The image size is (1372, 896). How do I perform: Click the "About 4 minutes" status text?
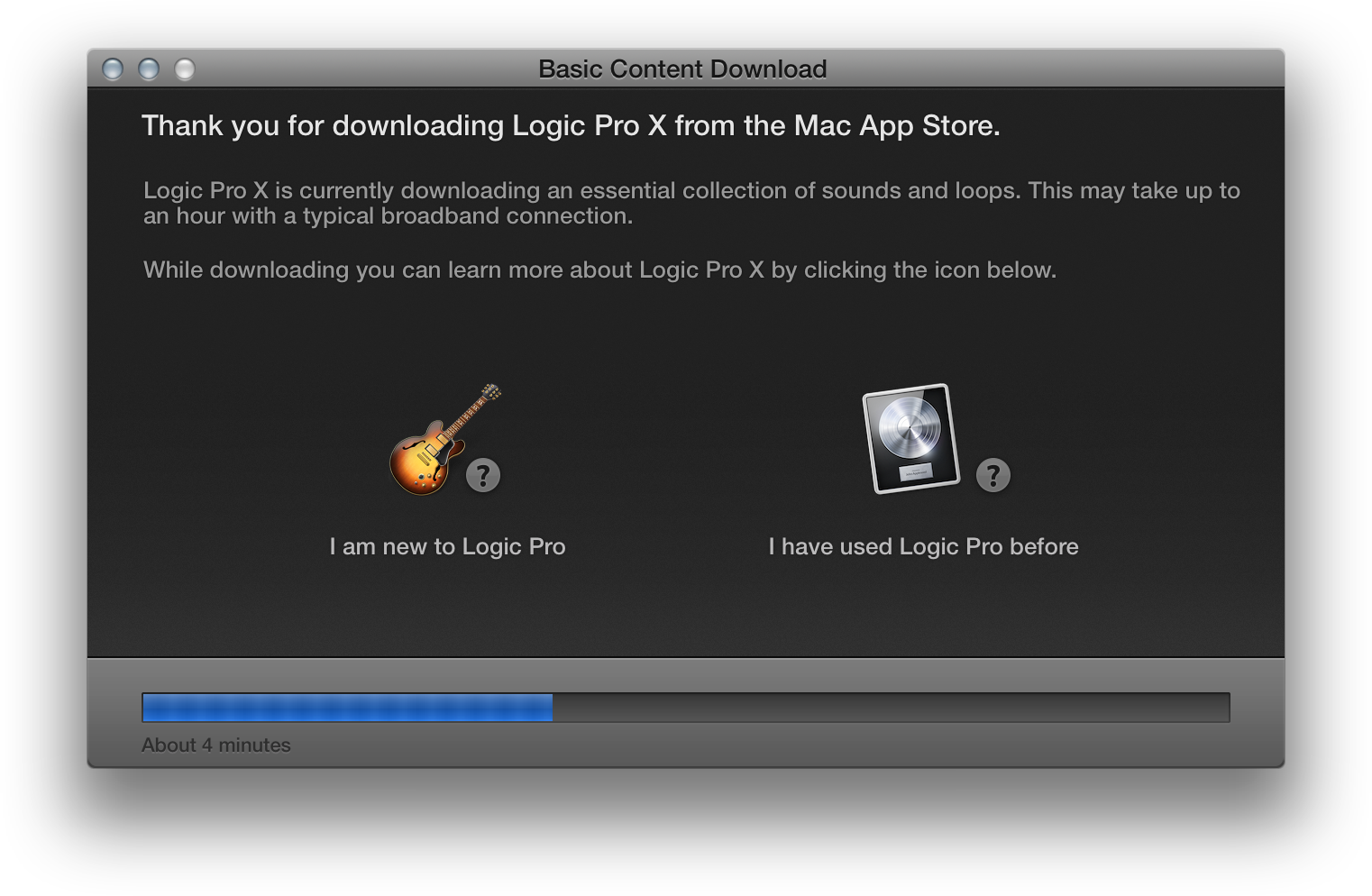pos(216,745)
